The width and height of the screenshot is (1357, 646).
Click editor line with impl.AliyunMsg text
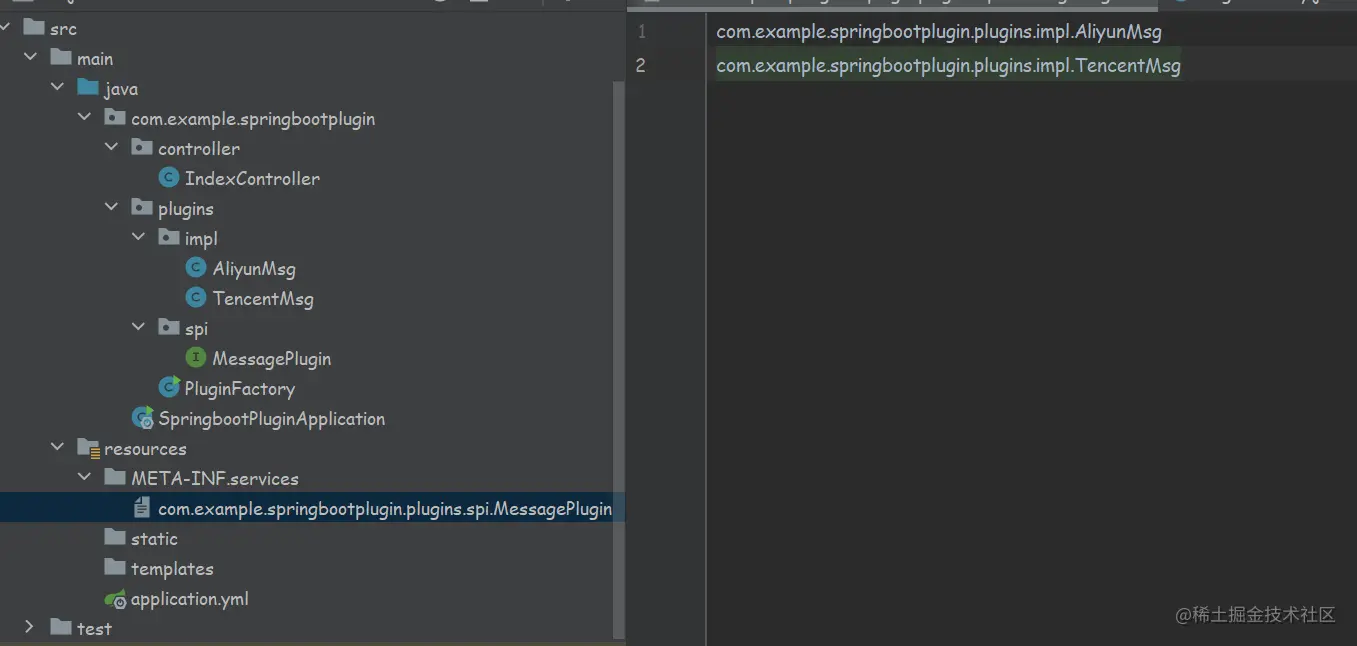939,32
